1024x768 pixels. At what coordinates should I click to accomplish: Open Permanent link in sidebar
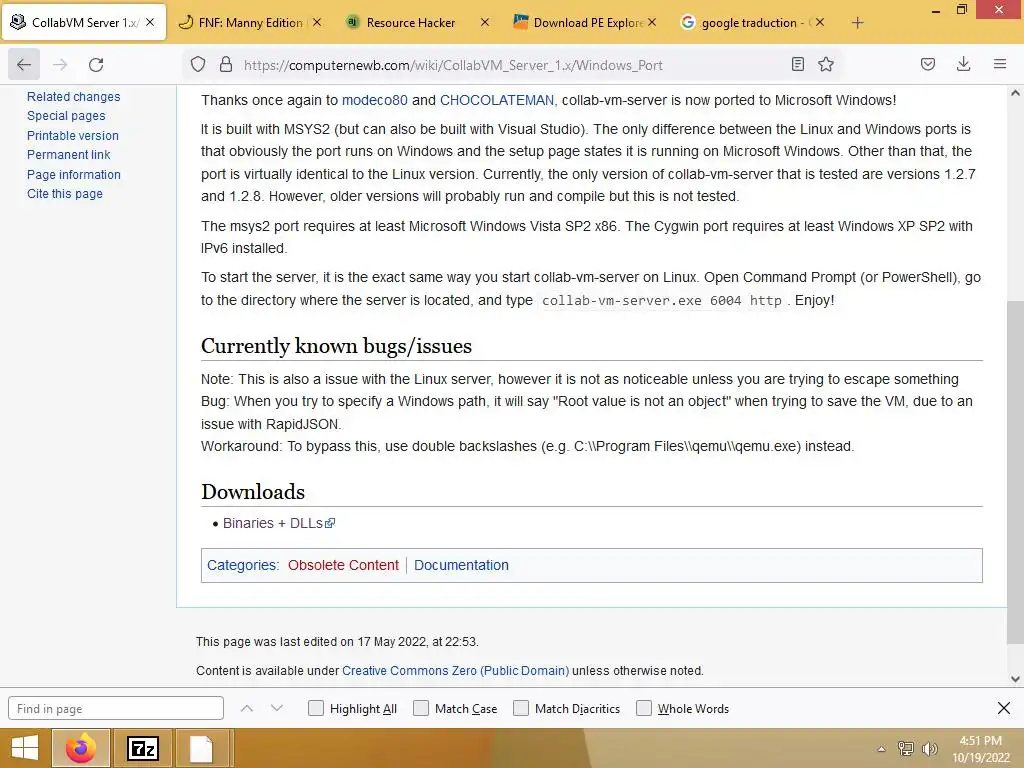pos(69,155)
